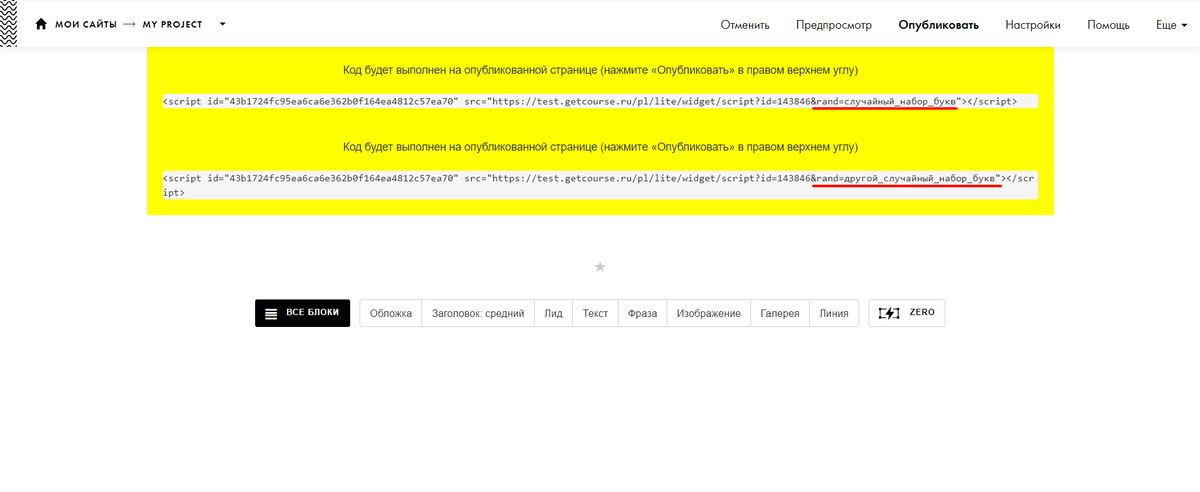Open the Помощь help menu
Viewport: 1200px width, 492px height.
pyautogui.click(x=1108, y=25)
